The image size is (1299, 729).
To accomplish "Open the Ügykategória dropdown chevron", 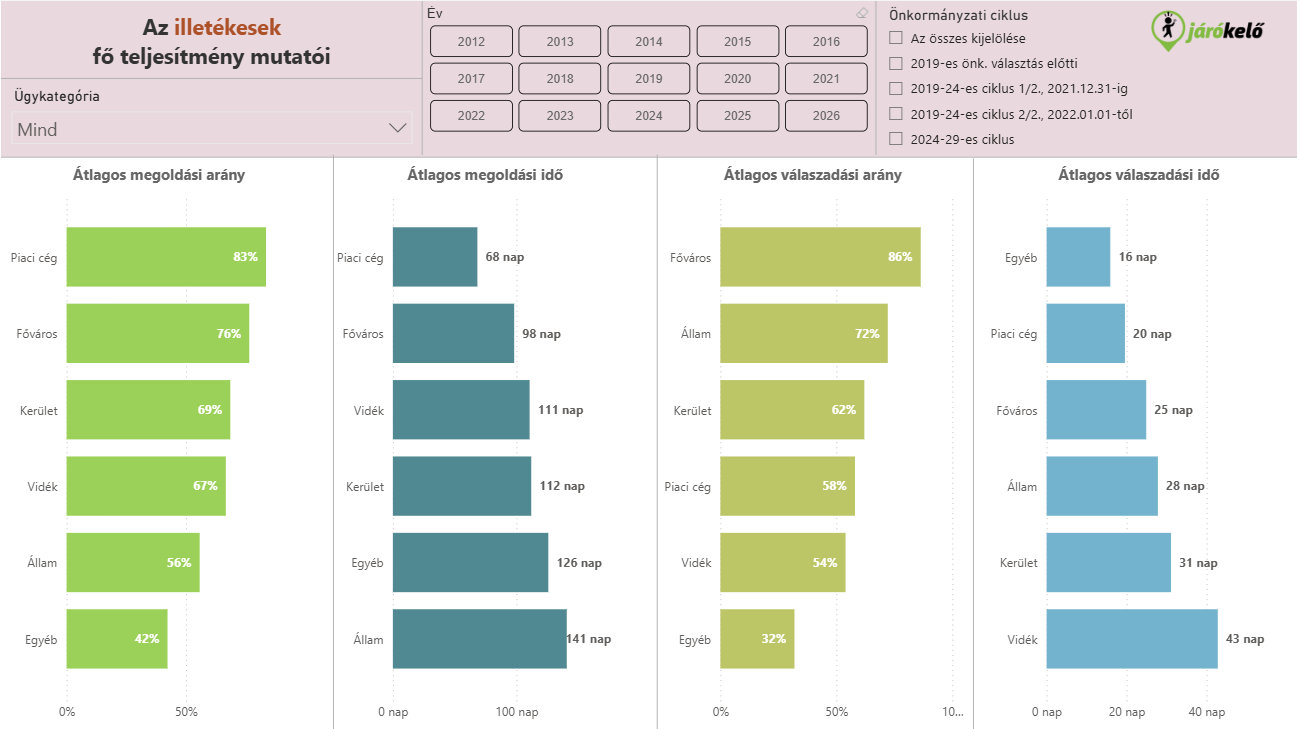I will (x=397, y=128).
